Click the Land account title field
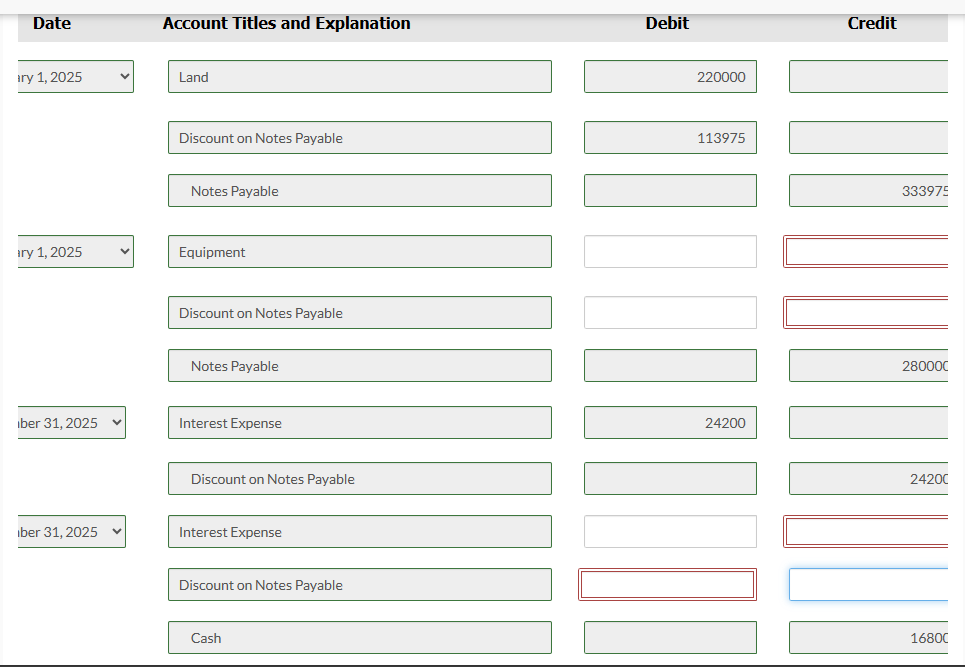 (360, 77)
